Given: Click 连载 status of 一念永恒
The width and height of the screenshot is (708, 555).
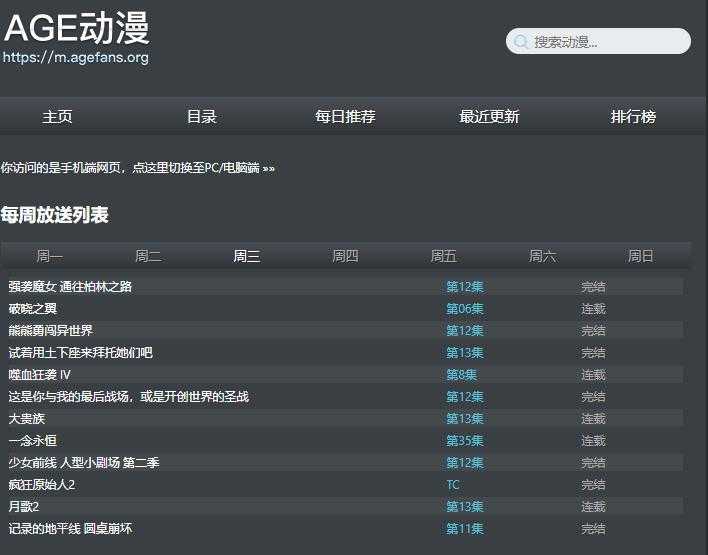Looking at the screenshot, I should point(593,441).
